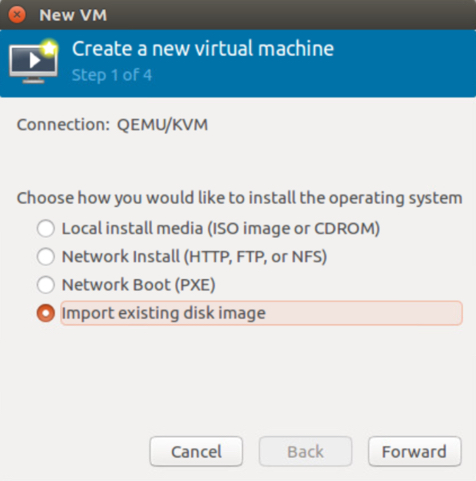The width and height of the screenshot is (476, 481).
Task: Click the 'New VM' title bar text
Action: (73, 15)
